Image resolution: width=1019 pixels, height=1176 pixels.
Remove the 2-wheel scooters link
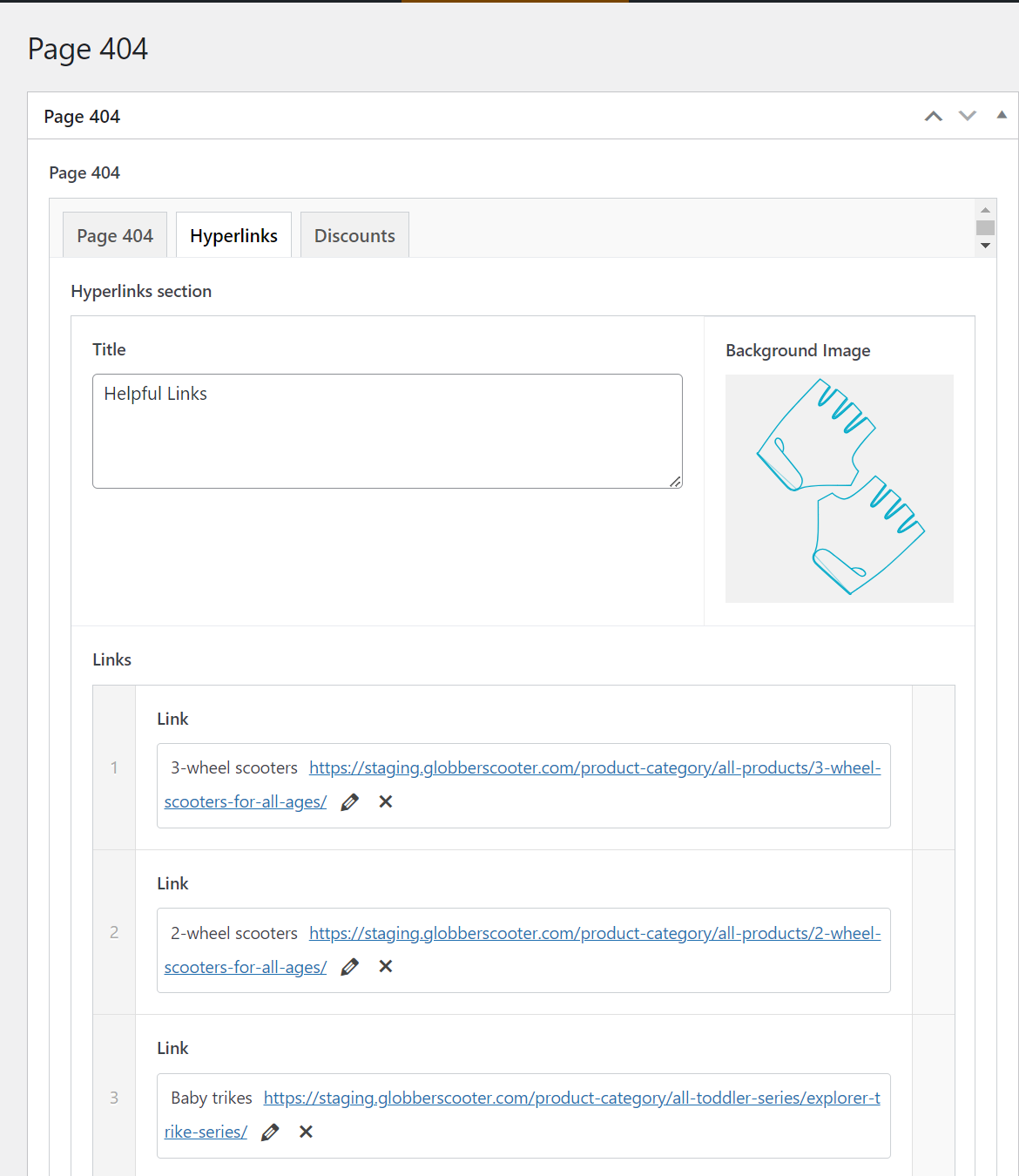coord(386,966)
